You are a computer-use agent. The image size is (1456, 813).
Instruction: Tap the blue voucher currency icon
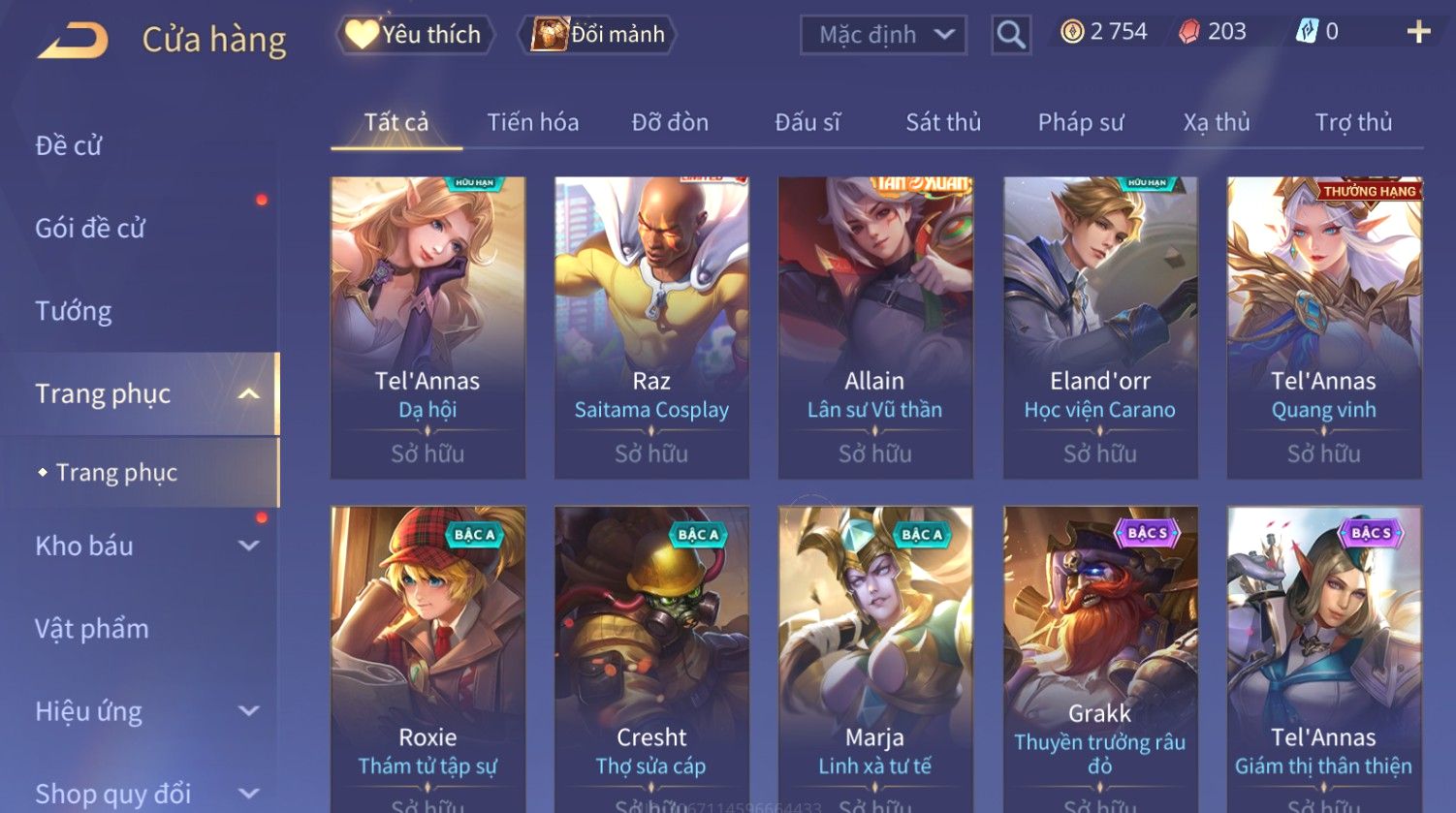[1307, 32]
